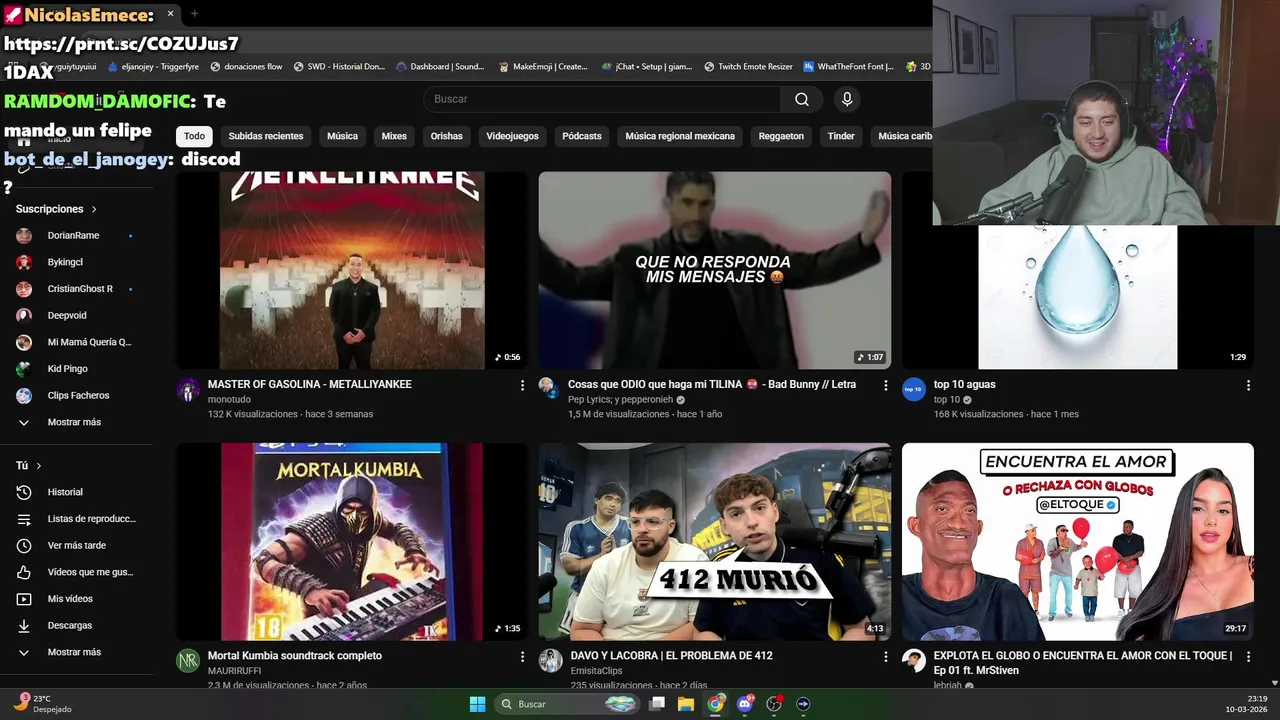Select the Tinder filter chip
This screenshot has height=720, width=1280.
[x=841, y=136]
